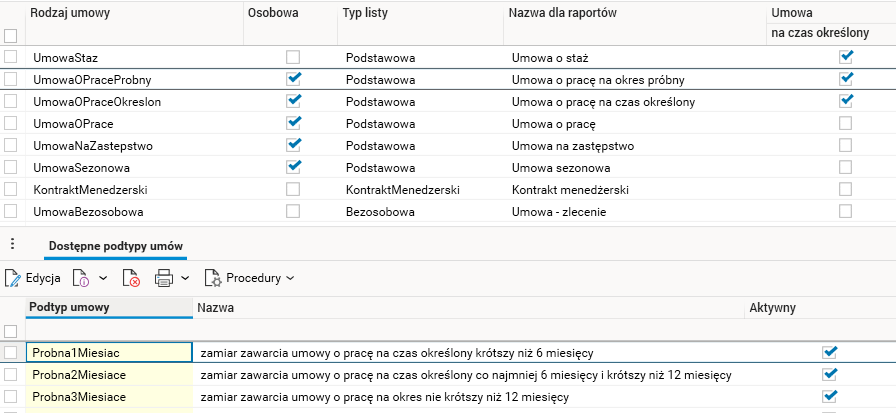Uncheck Osobowa for UmowaSezonowa row
This screenshot has width=896, height=413.
[x=293, y=167]
